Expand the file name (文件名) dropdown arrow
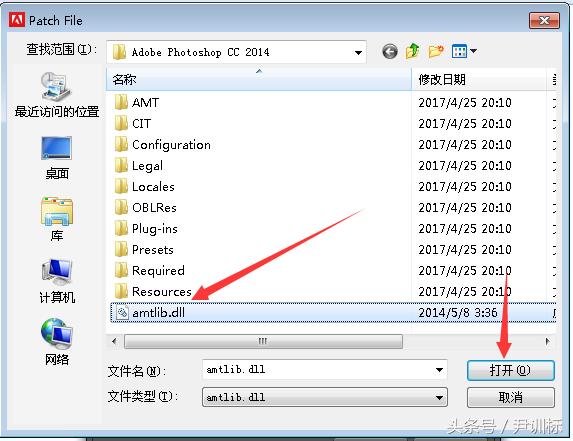This screenshot has height=441, width=573. tap(440, 370)
